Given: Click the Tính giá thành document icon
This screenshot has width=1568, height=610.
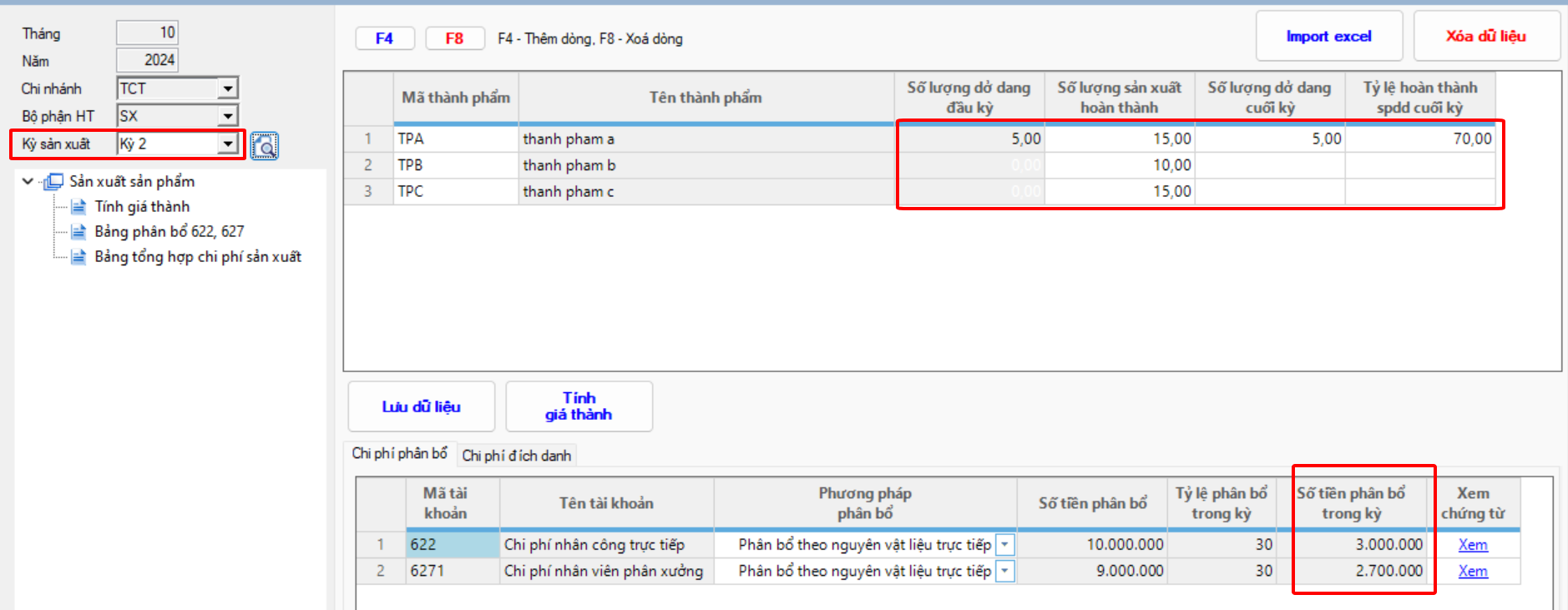Looking at the screenshot, I should (x=78, y=206).
